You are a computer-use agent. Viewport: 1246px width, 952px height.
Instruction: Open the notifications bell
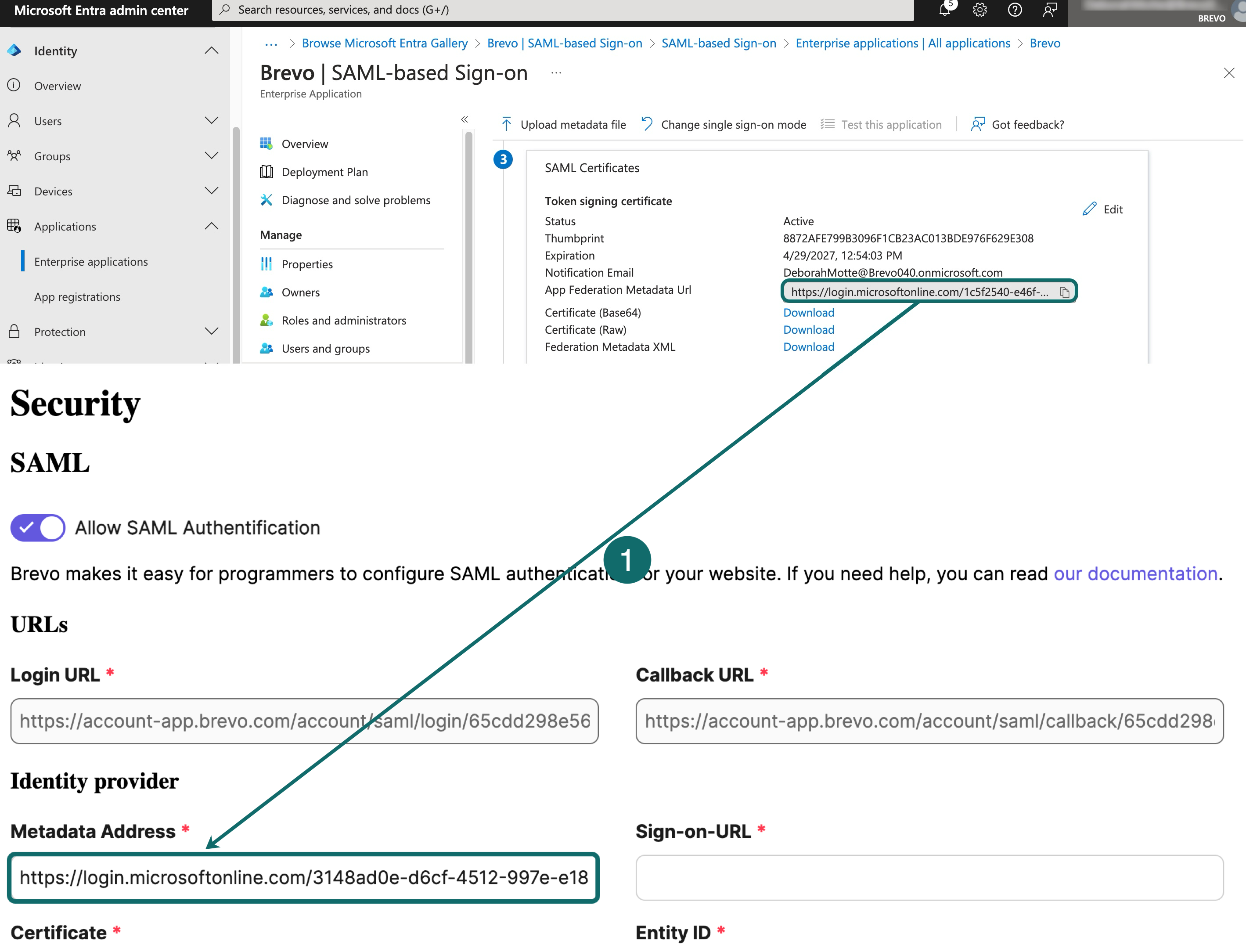coord(944,10)
